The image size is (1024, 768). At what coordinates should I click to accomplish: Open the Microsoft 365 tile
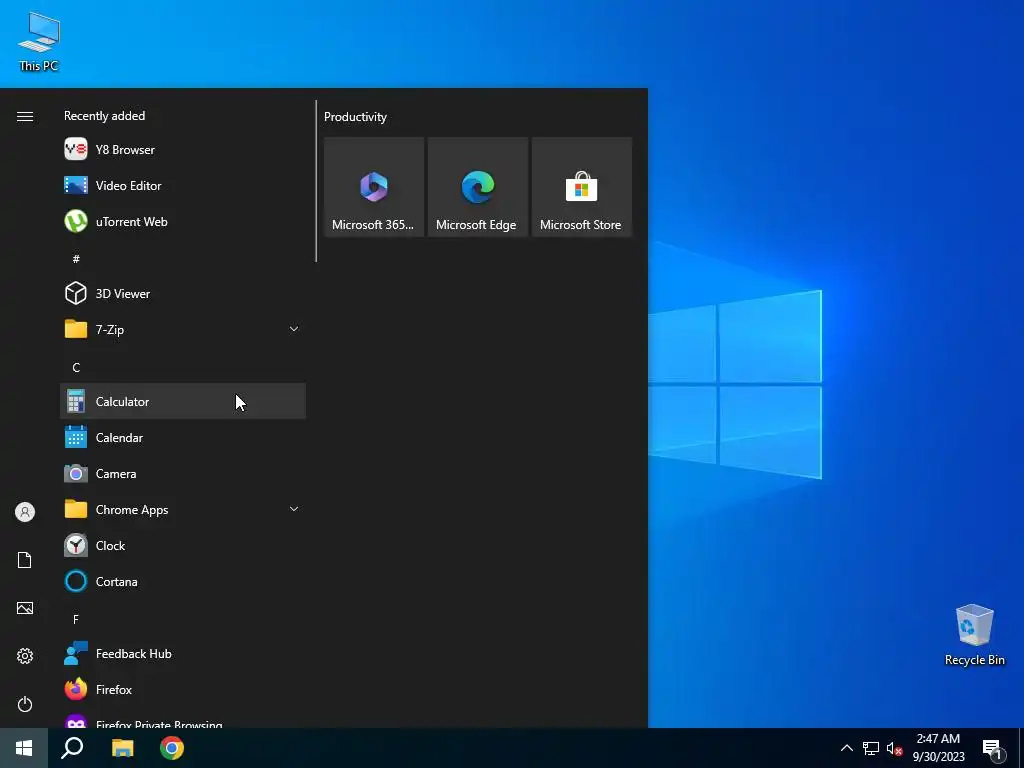[x=374, y=187]
